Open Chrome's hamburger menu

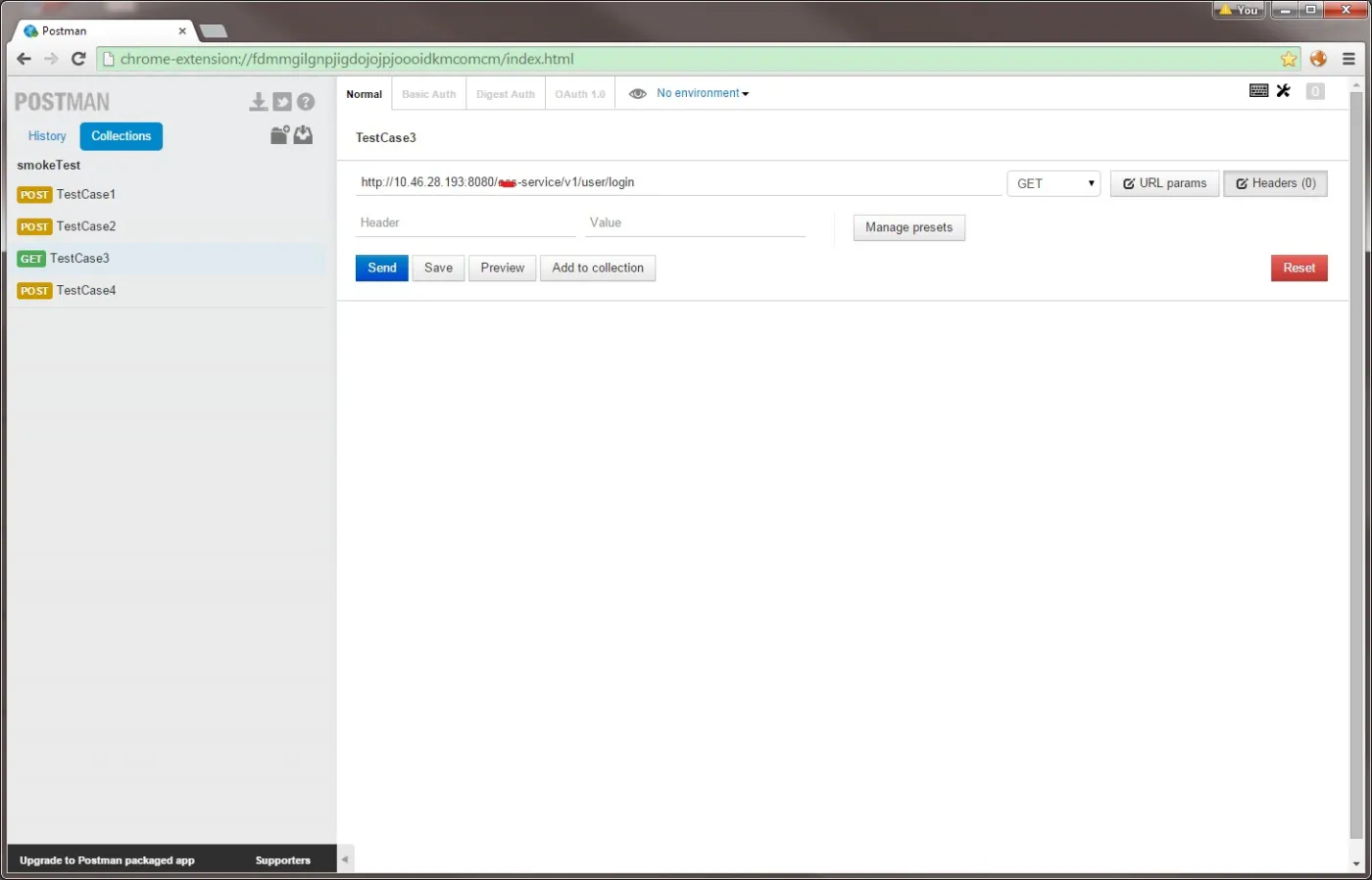(x=1348, y=59)
